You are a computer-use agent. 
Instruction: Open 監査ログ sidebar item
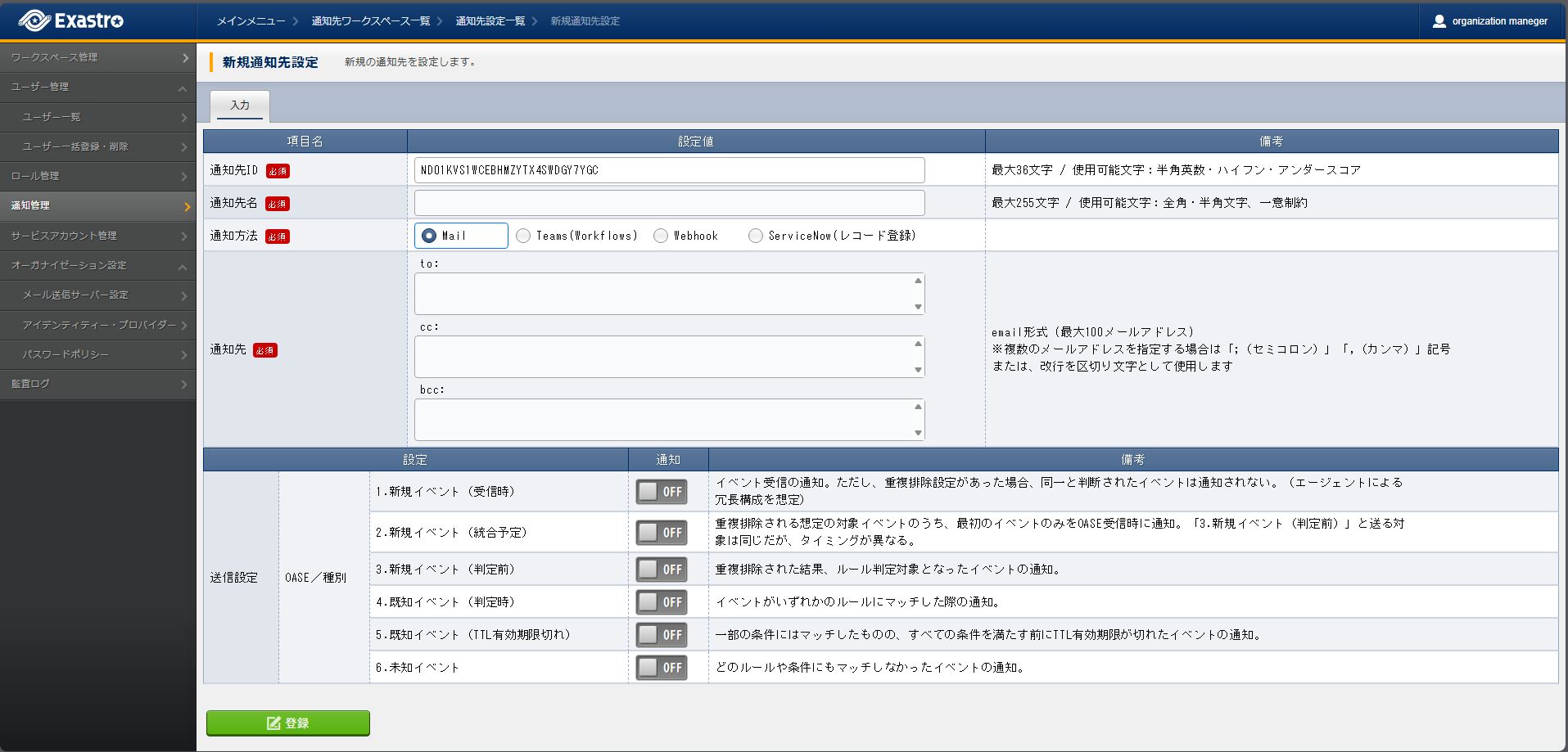pos(98,384)
